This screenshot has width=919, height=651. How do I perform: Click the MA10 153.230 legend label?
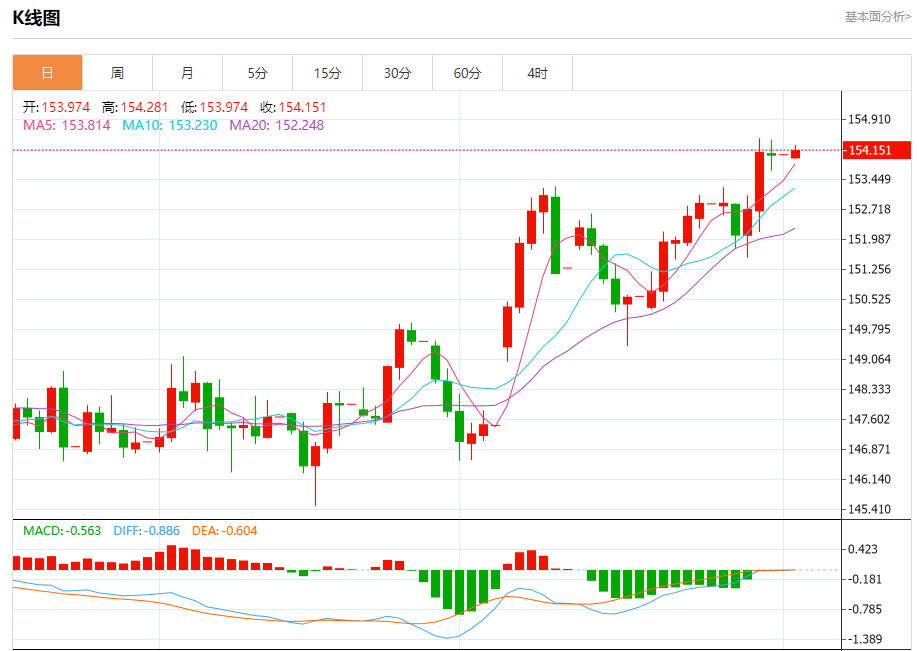pyautogui.click(x=170, y=125)
